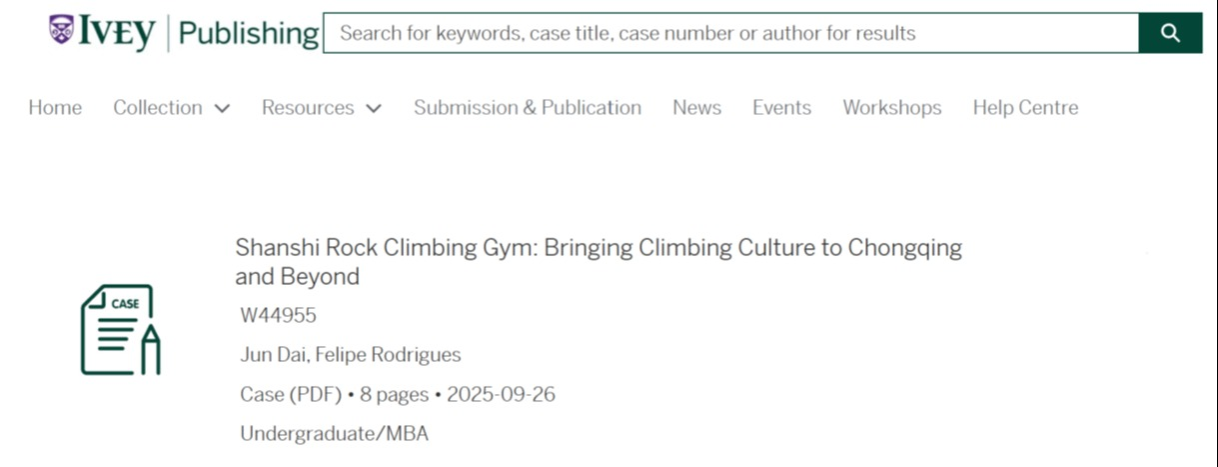1218x467 pixels.
Task: Expand the Collection dropdown chevron
Action: point(222,108)
